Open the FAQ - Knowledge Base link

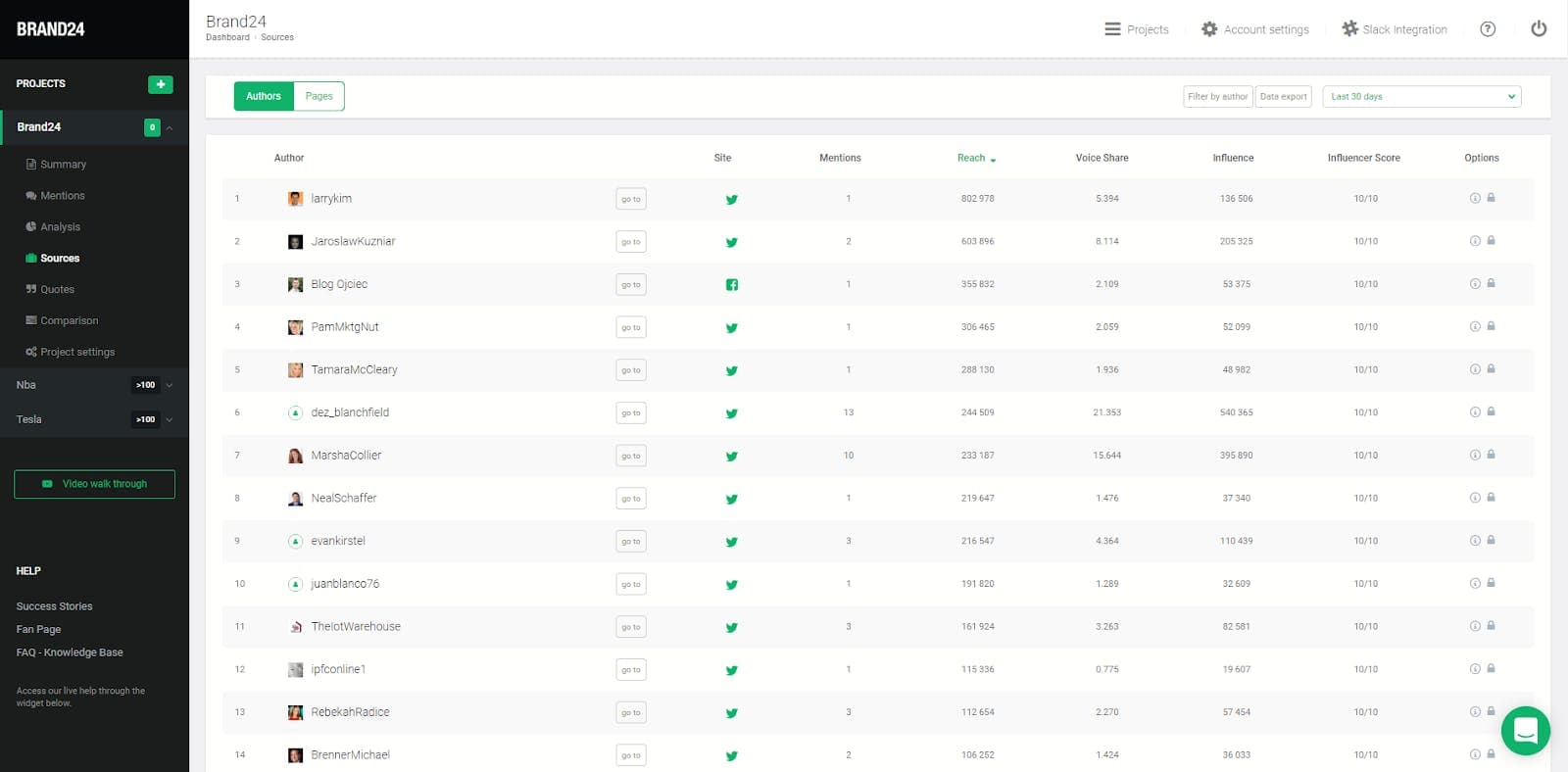coord(70,652)
